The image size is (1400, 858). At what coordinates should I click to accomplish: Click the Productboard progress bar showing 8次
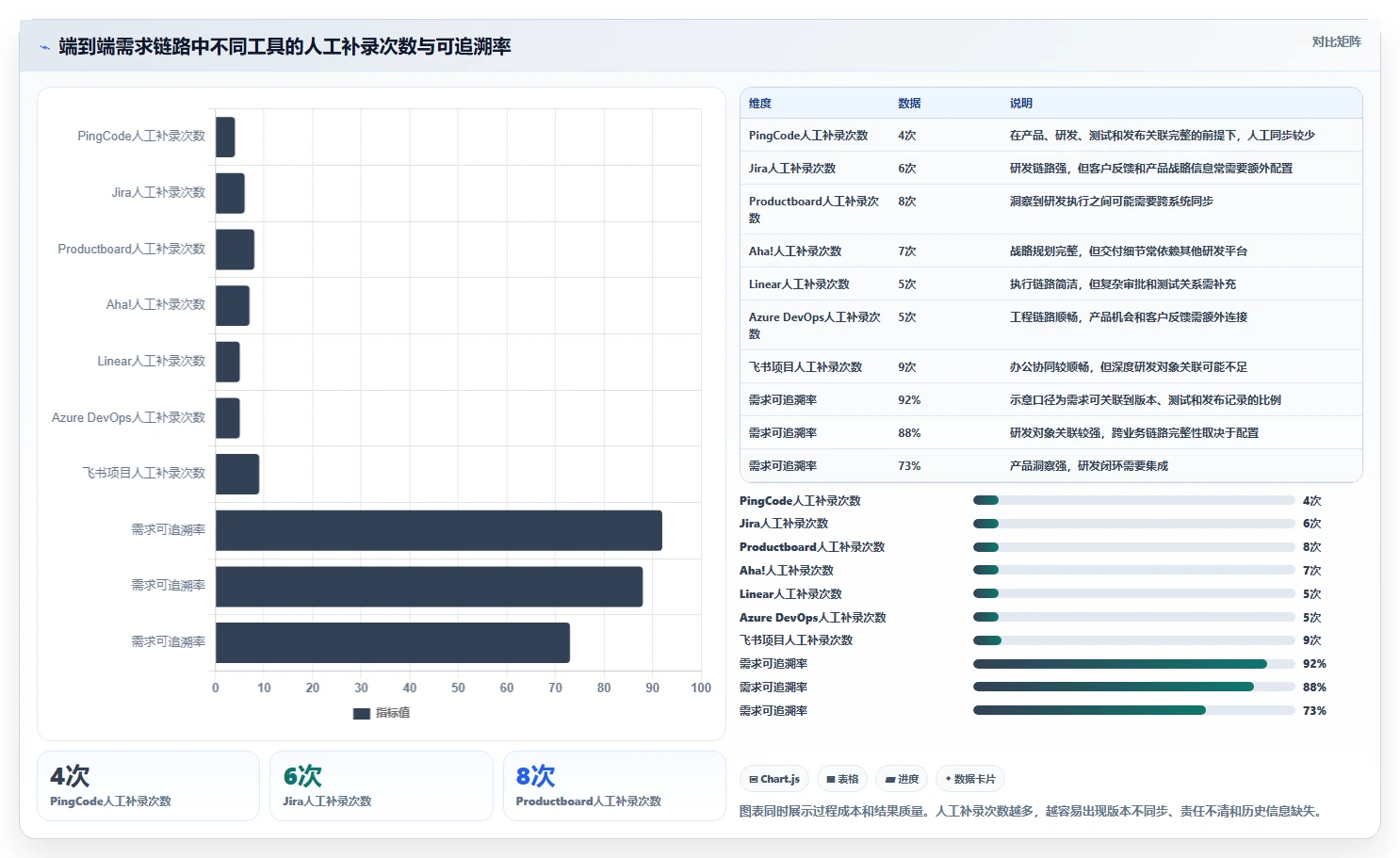[x=1134, y=547]
